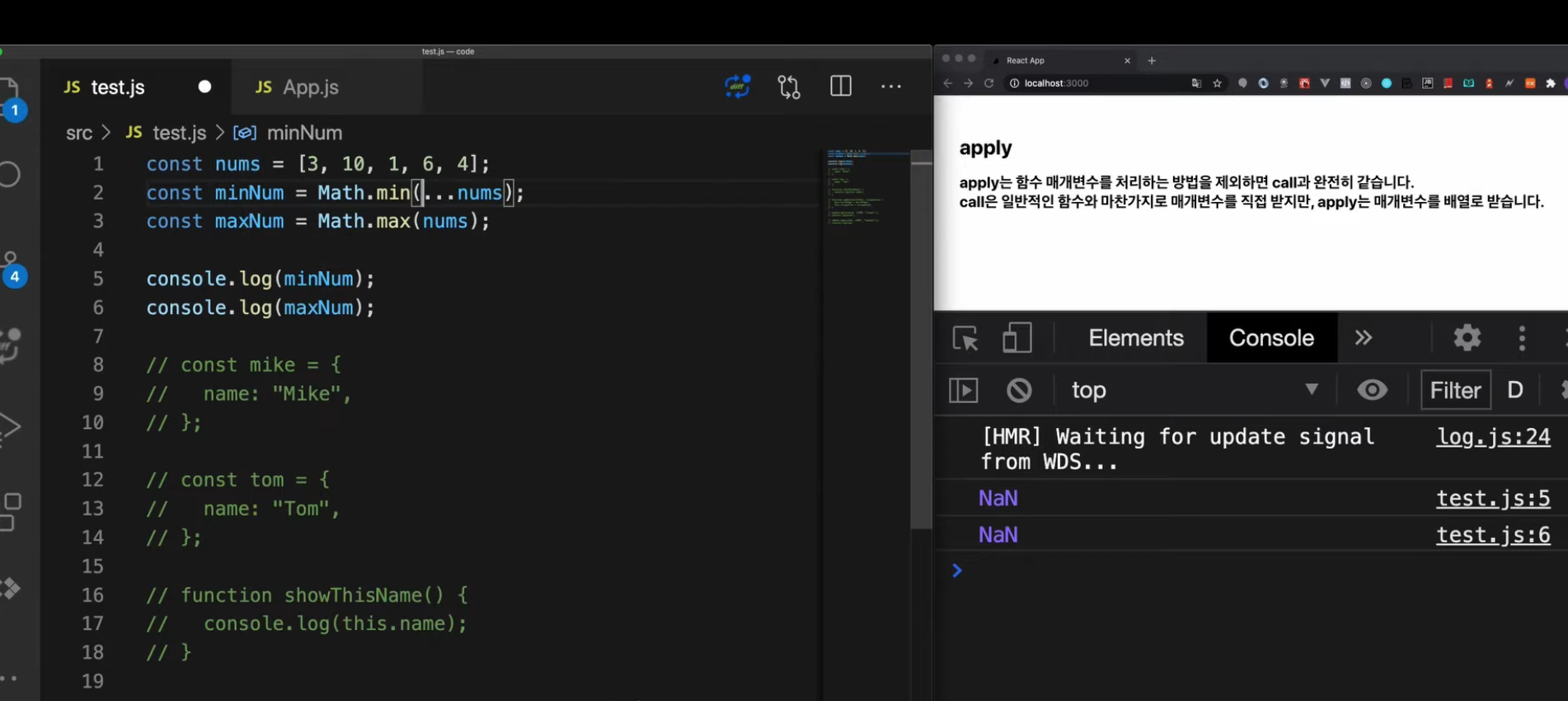1568x701 pixels.
Task: Activate DevTools inspect element picker
Action: tap(965, 338)
